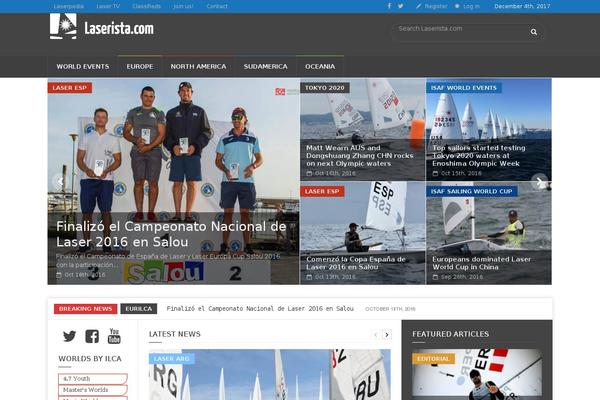Image resolution: width=600 pixels, height=400 pixels.
Task: Open the Sudamerica menu
Action: (x=266, y=67)
